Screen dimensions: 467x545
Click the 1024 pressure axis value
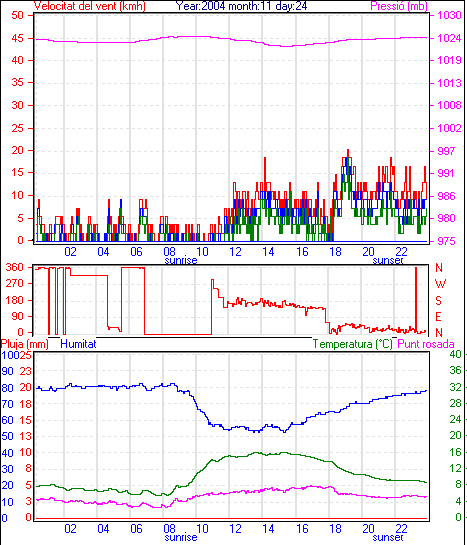pyautogui.click(x=449, y=38)
